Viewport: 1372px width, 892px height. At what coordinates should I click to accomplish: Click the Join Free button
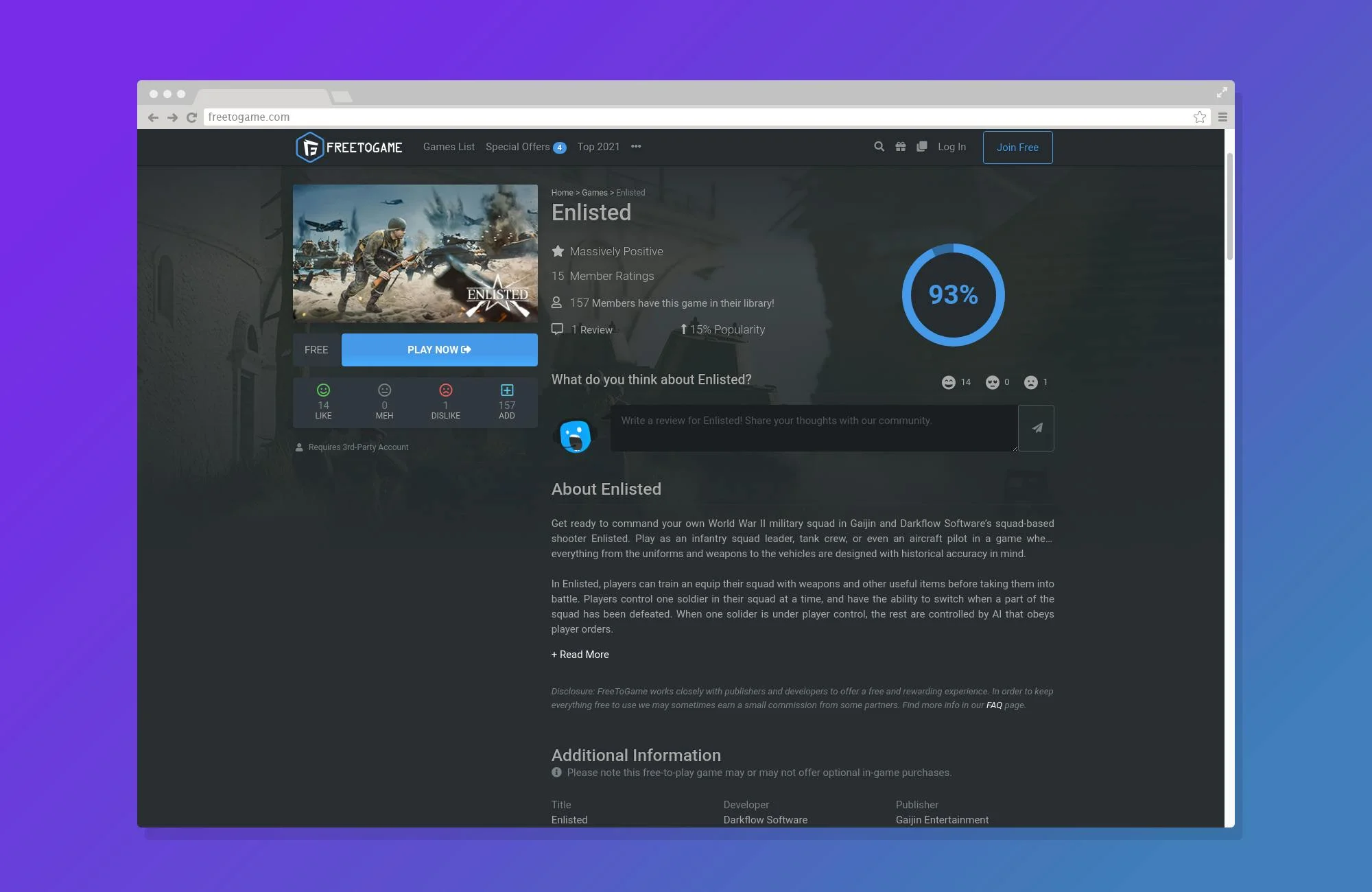pyautogui.click(x=1017, y=148)
